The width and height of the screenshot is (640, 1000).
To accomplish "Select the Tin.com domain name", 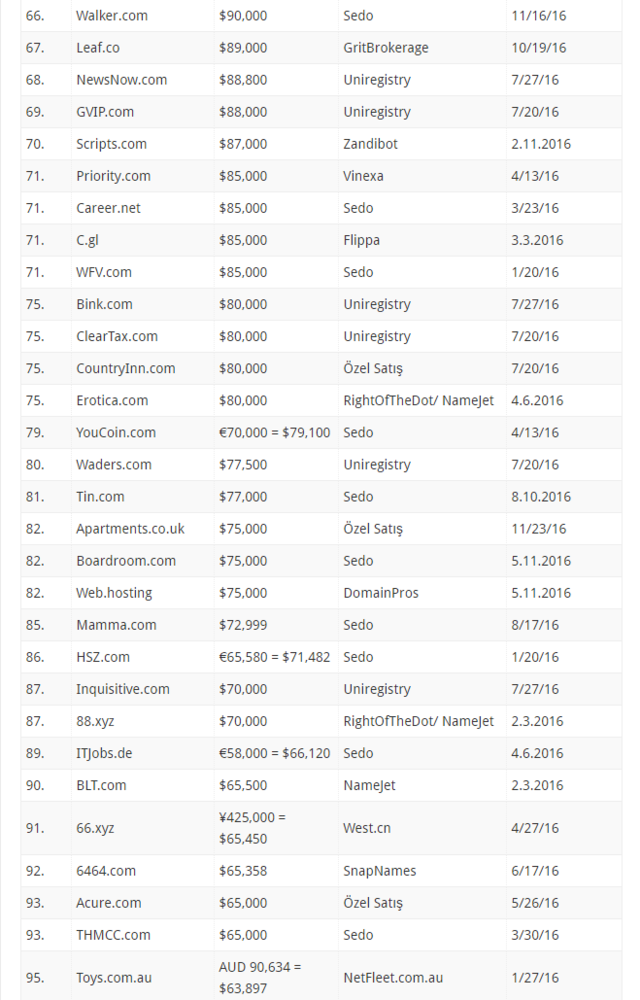I will click(100, 497).
